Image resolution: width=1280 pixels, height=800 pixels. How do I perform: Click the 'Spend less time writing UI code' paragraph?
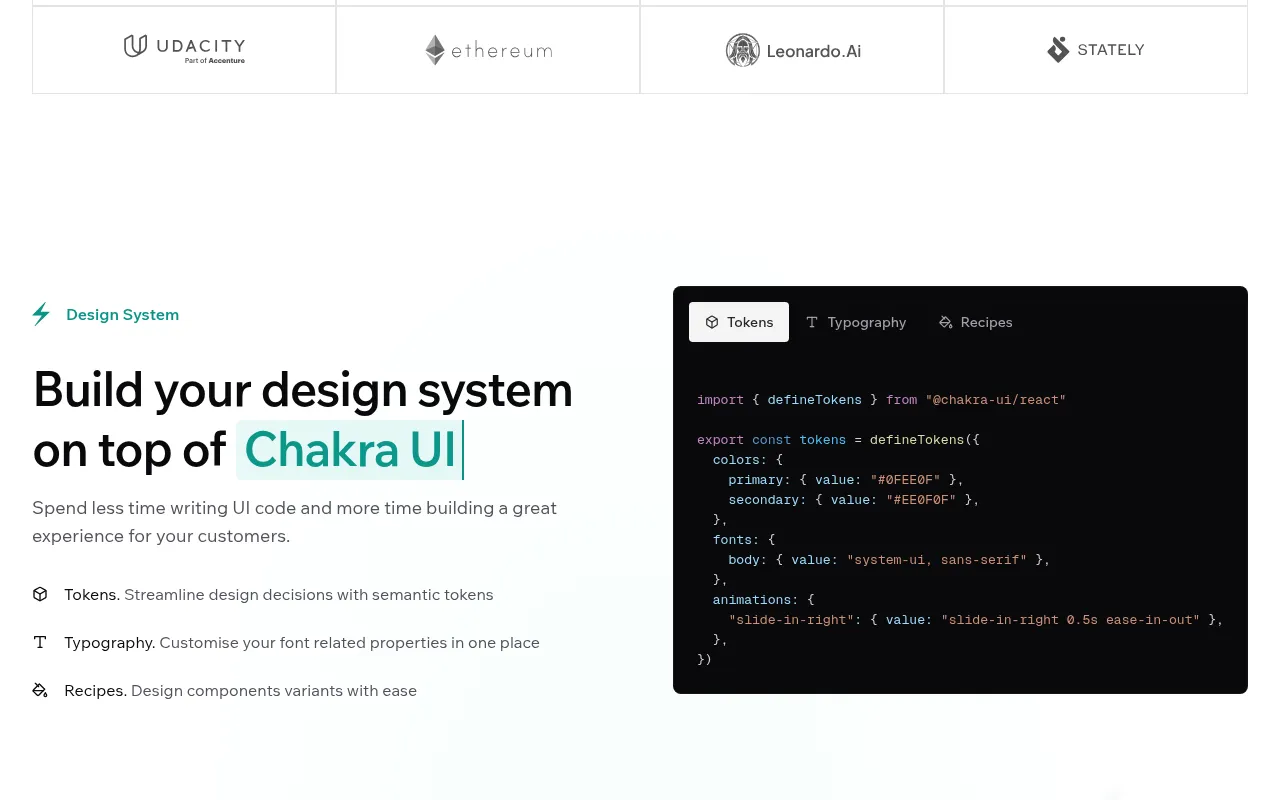(295, 522)
